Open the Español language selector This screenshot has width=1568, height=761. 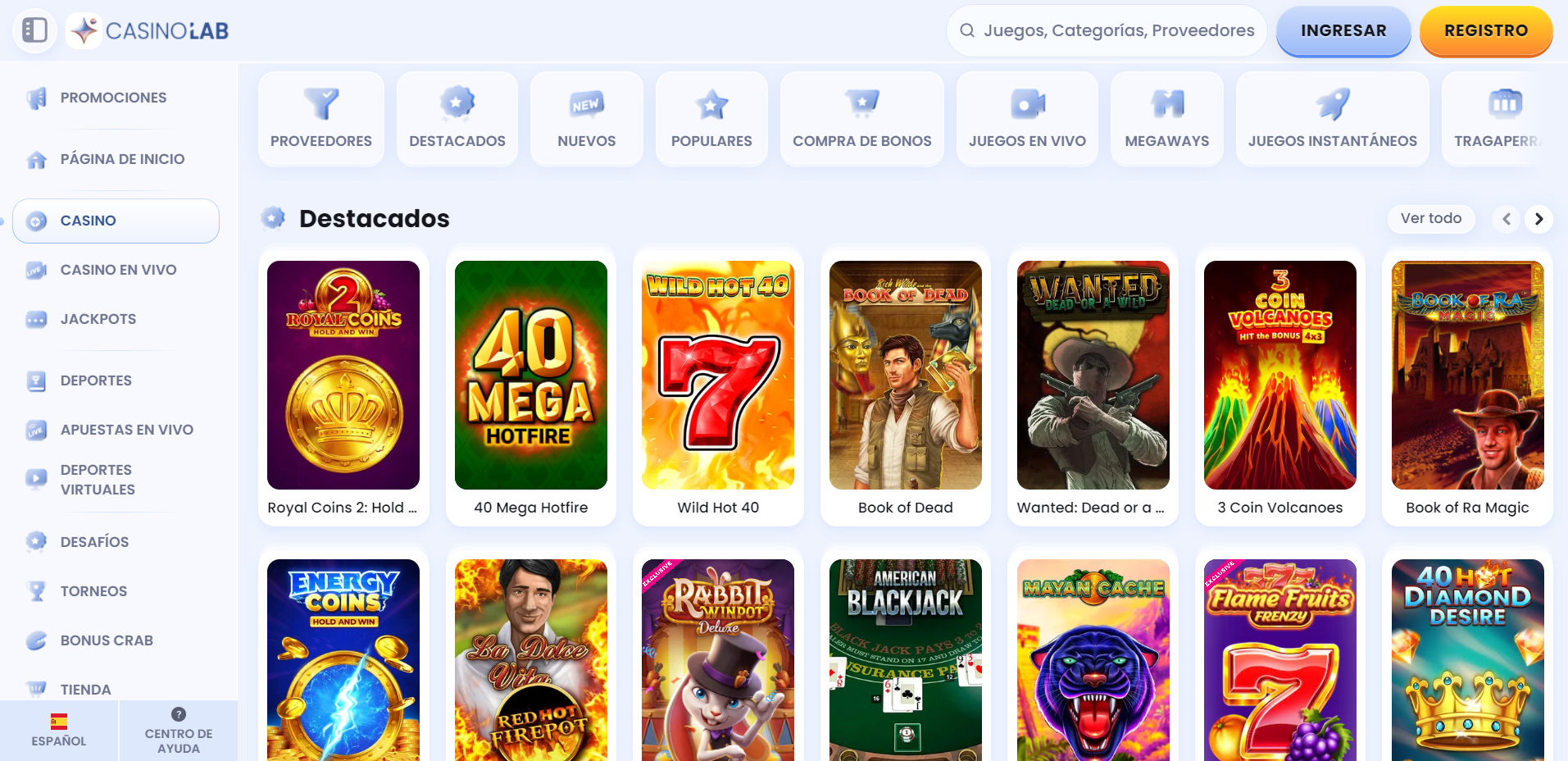tap(59, 731)
